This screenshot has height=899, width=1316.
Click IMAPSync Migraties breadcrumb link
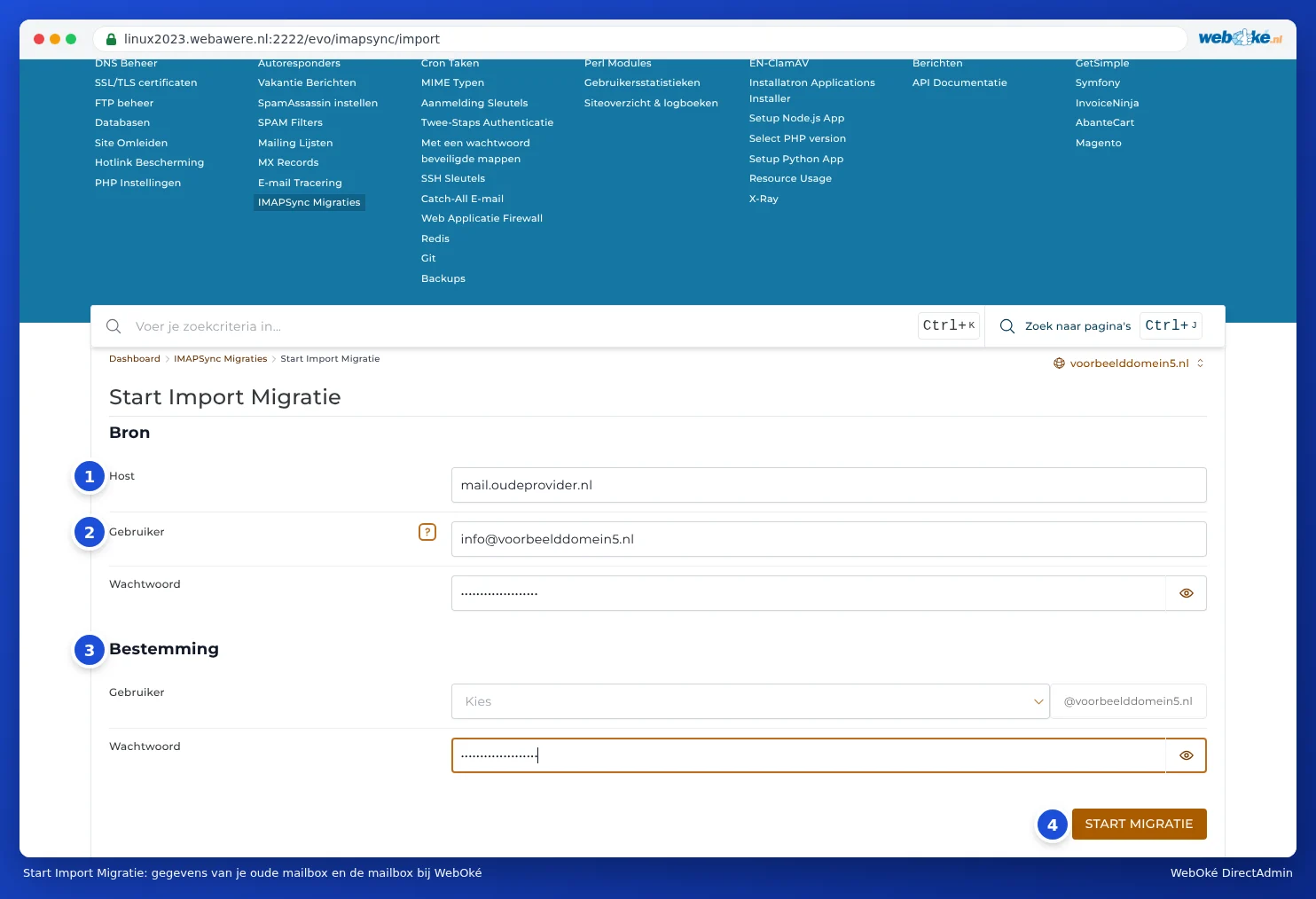(220, 359)
